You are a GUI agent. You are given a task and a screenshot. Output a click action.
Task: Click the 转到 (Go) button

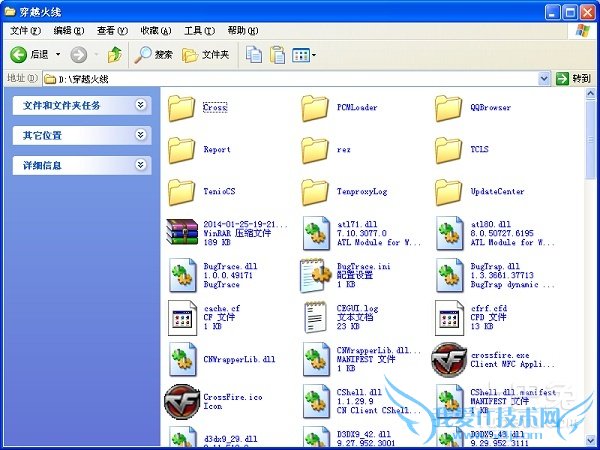point(574,78)
